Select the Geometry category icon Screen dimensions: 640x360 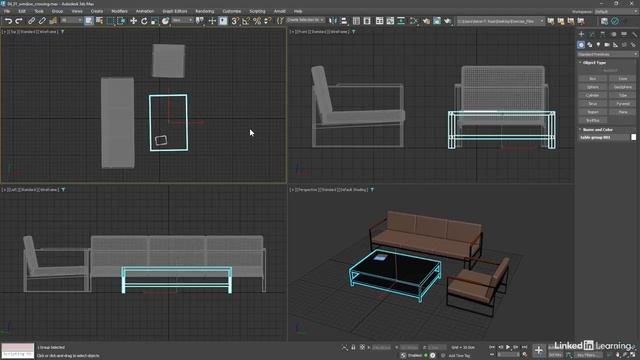581,44
